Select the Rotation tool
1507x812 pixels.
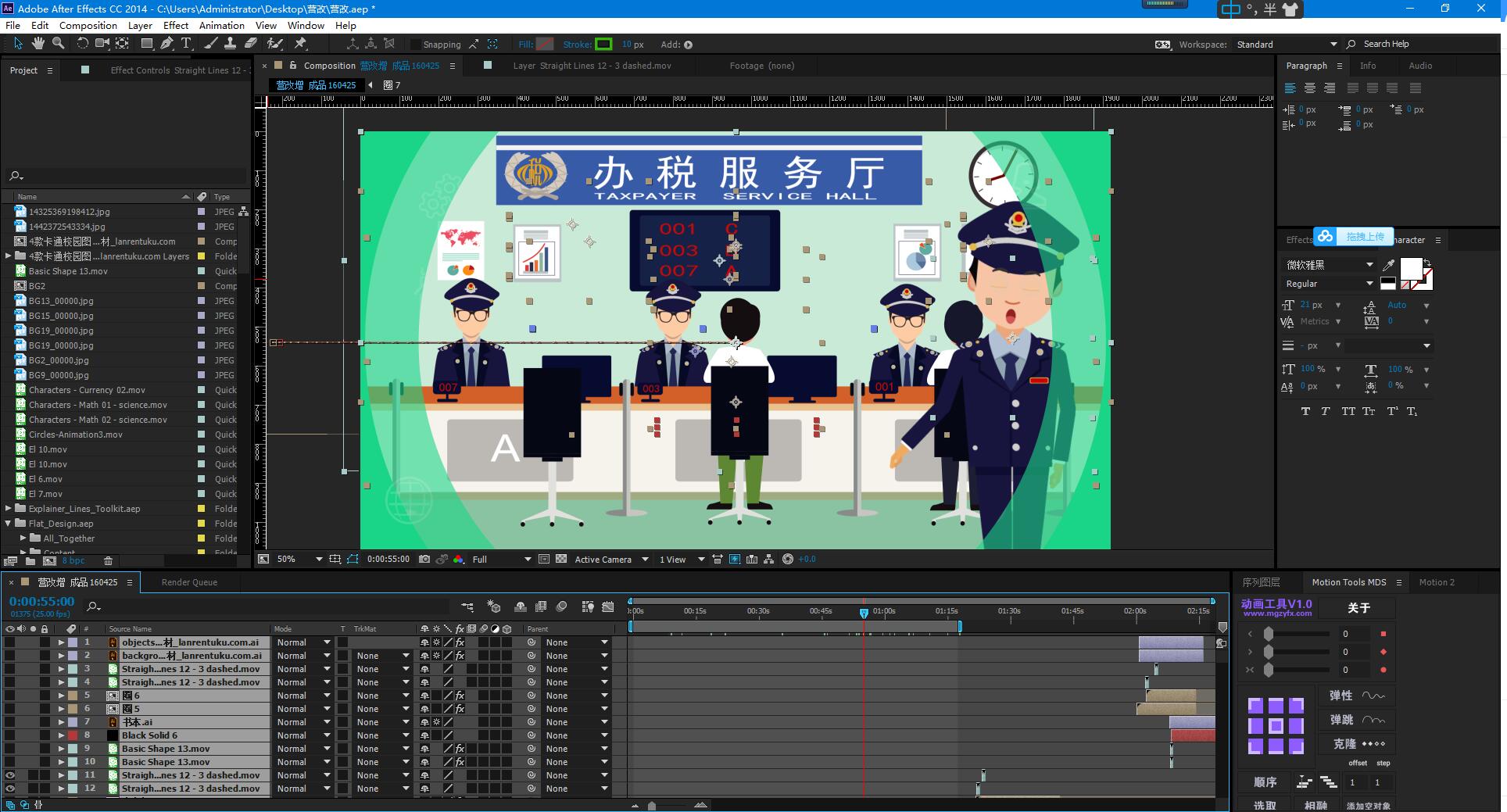[x=82, y=44]
